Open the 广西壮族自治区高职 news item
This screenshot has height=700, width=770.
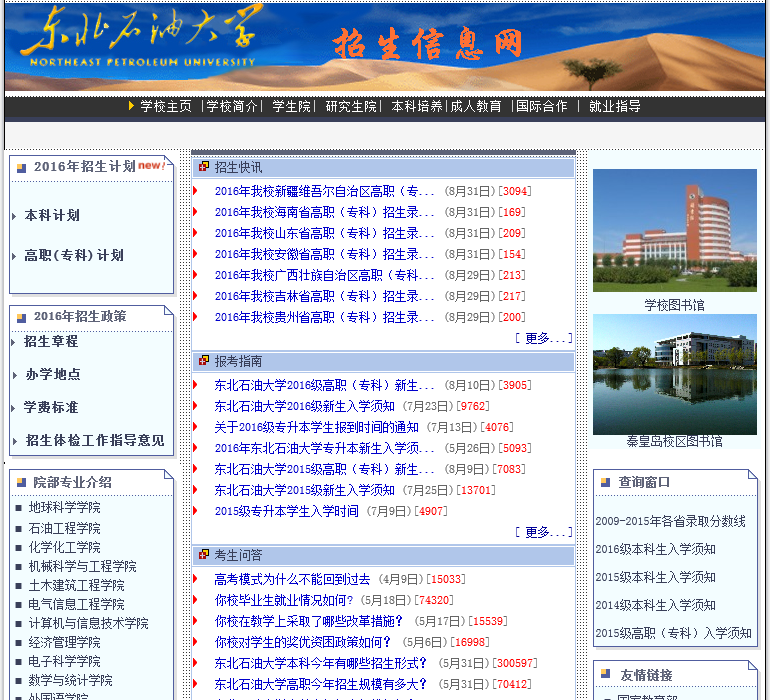[x=325, y=275]
